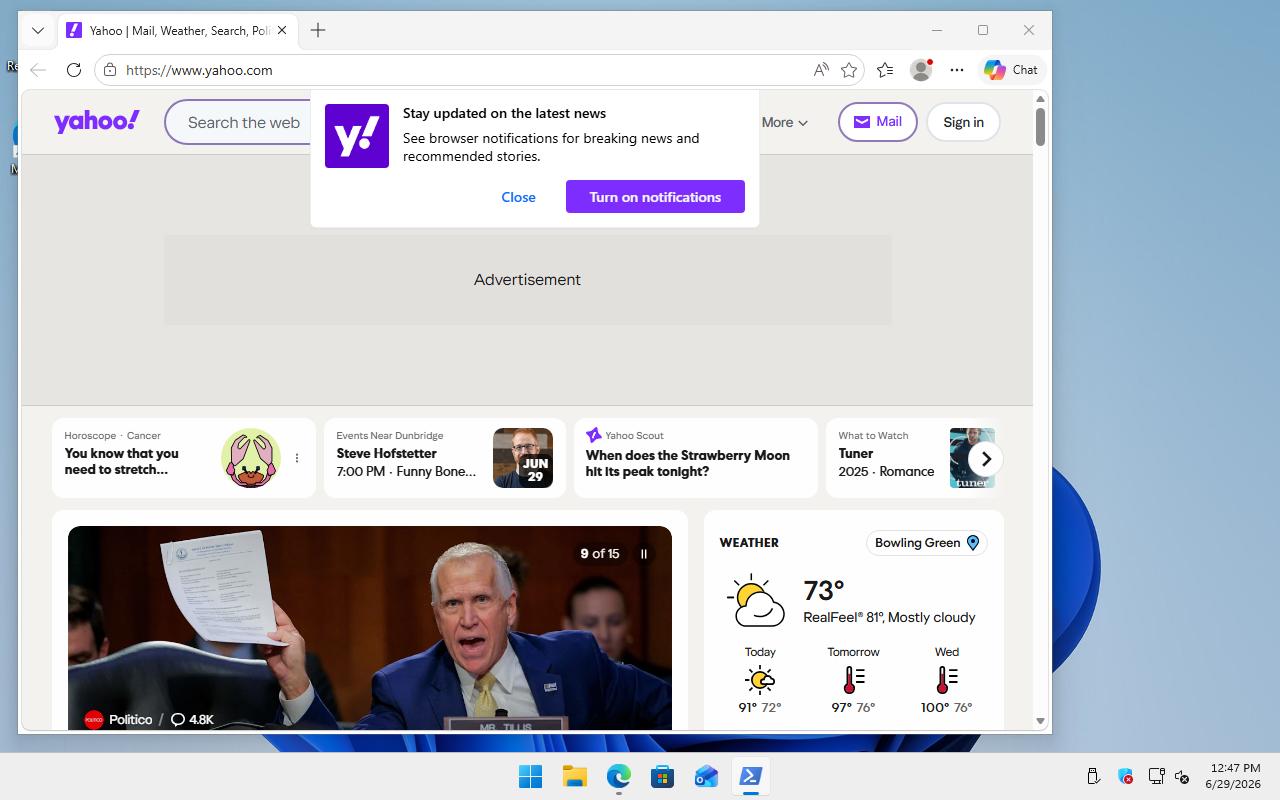Add this page to favorites star
Screen dimensions: 1280x800
pyautogui.click(x=849, y=70)
